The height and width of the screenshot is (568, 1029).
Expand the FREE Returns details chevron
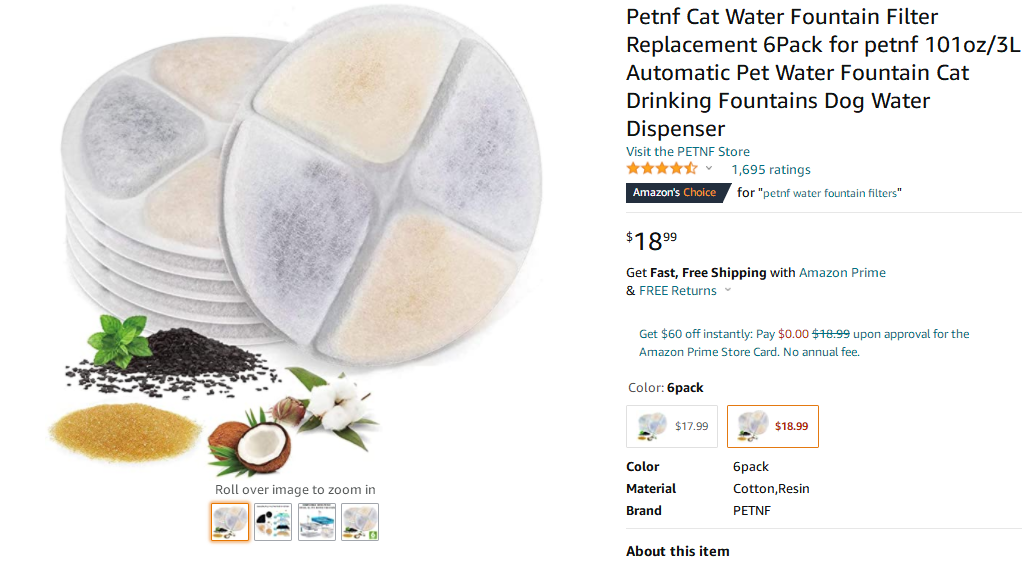tap(727, 291)
